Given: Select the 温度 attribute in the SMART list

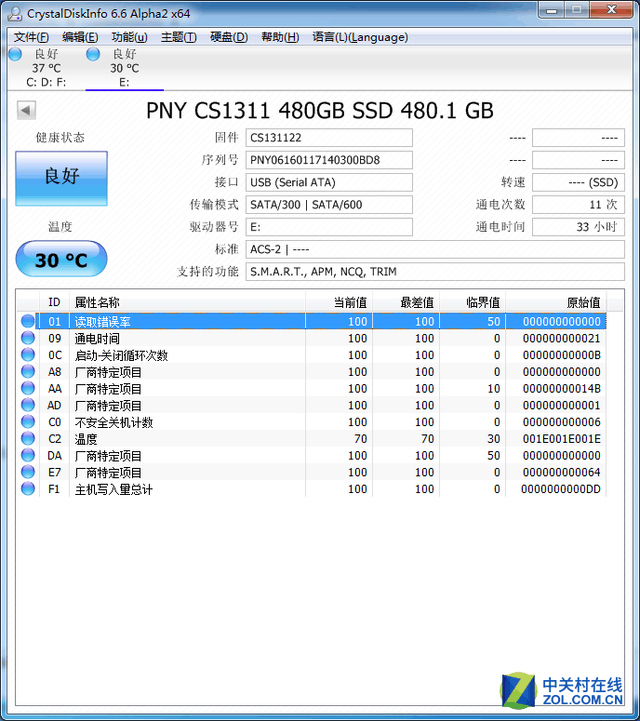Looking at the screenshot, I should pyautogui.click(x=312, y=438).
